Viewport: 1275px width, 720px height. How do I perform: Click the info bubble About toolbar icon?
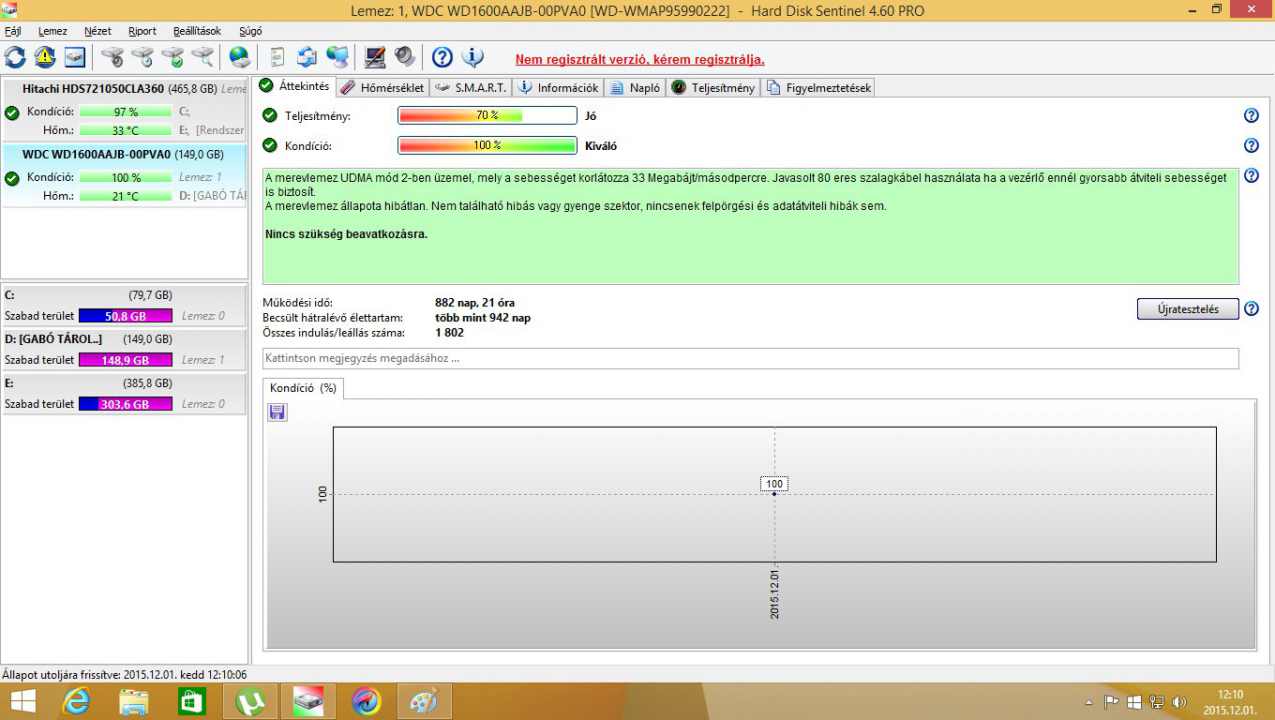[473, 57]
